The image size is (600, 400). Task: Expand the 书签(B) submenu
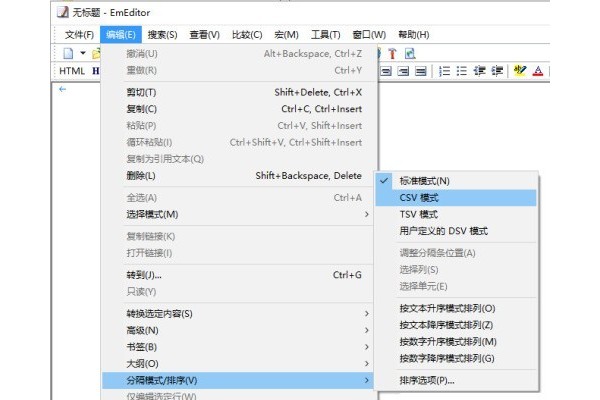tap(238, 347)
